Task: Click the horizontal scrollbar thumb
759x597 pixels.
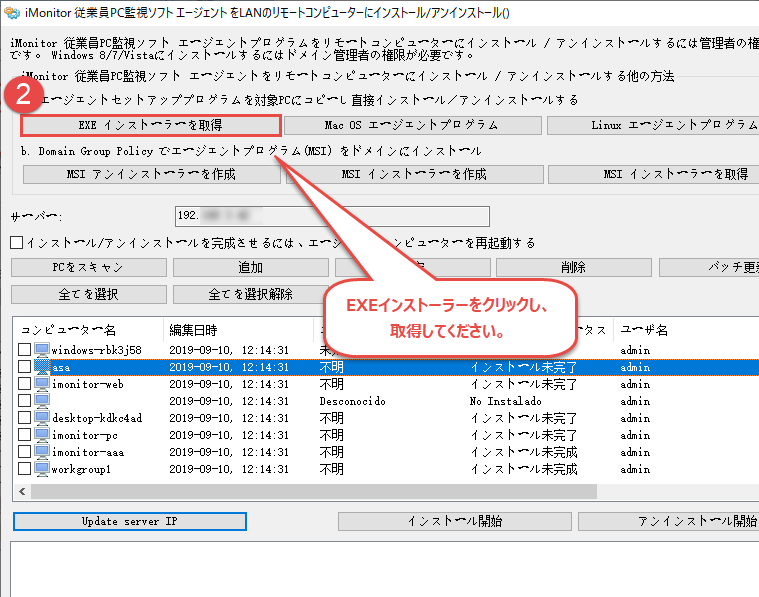Action: pos(314,491)
